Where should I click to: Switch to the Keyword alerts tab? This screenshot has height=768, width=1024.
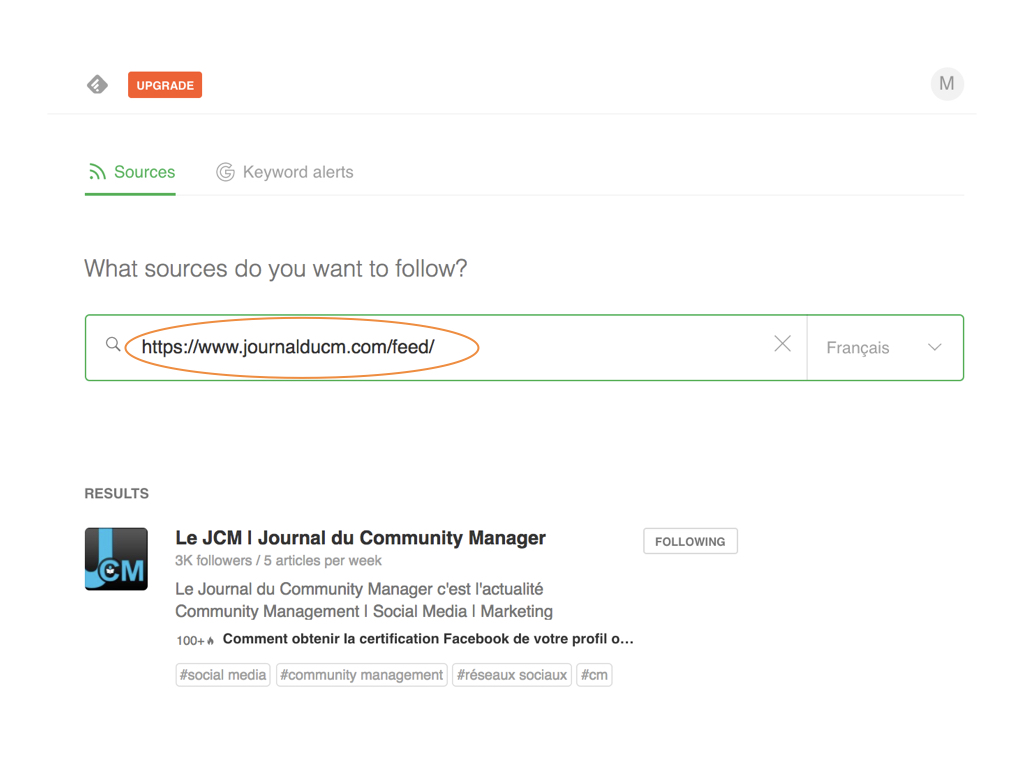tap(285, 172)
